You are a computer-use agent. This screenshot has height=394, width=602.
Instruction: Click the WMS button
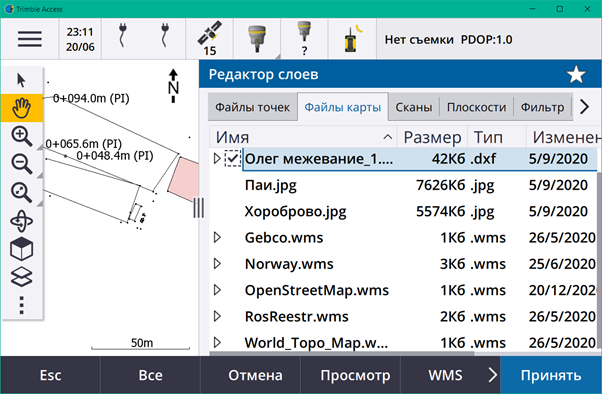click(x=445, y=375)
